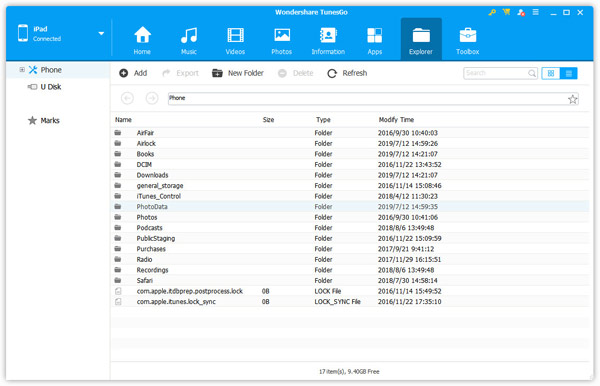Open the Toolbox tab
The height and width of the screenshot is (386, 600).
(467, 40)
